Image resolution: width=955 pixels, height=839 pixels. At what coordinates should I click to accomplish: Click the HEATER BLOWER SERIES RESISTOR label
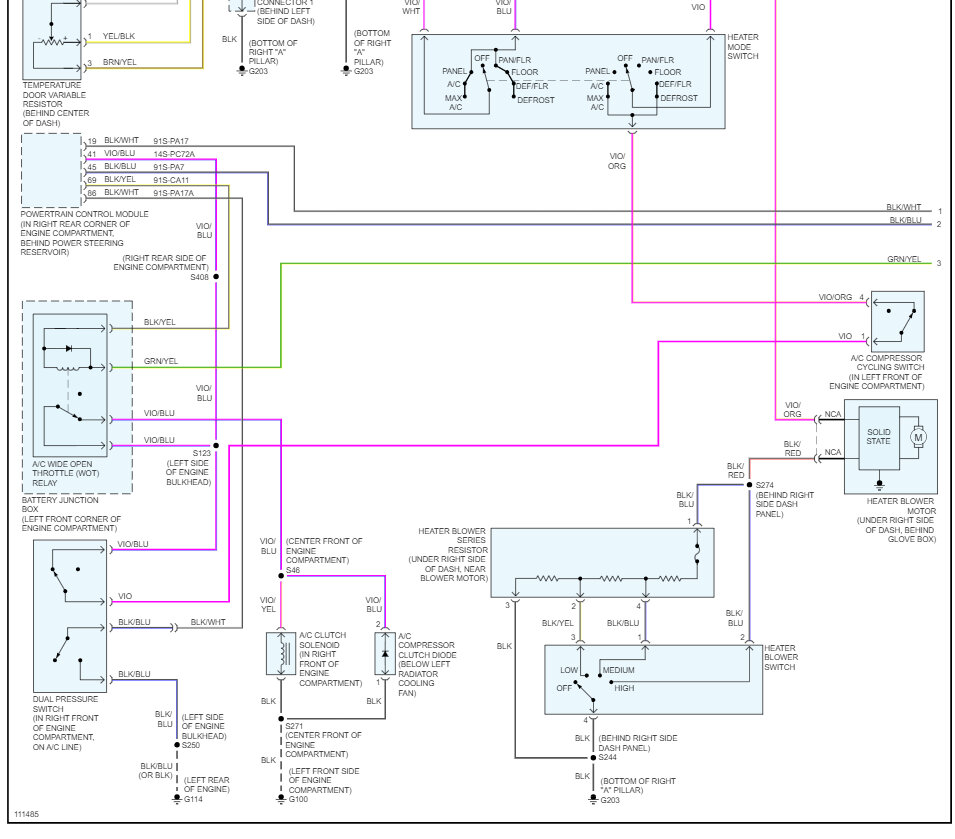[452, 541]
